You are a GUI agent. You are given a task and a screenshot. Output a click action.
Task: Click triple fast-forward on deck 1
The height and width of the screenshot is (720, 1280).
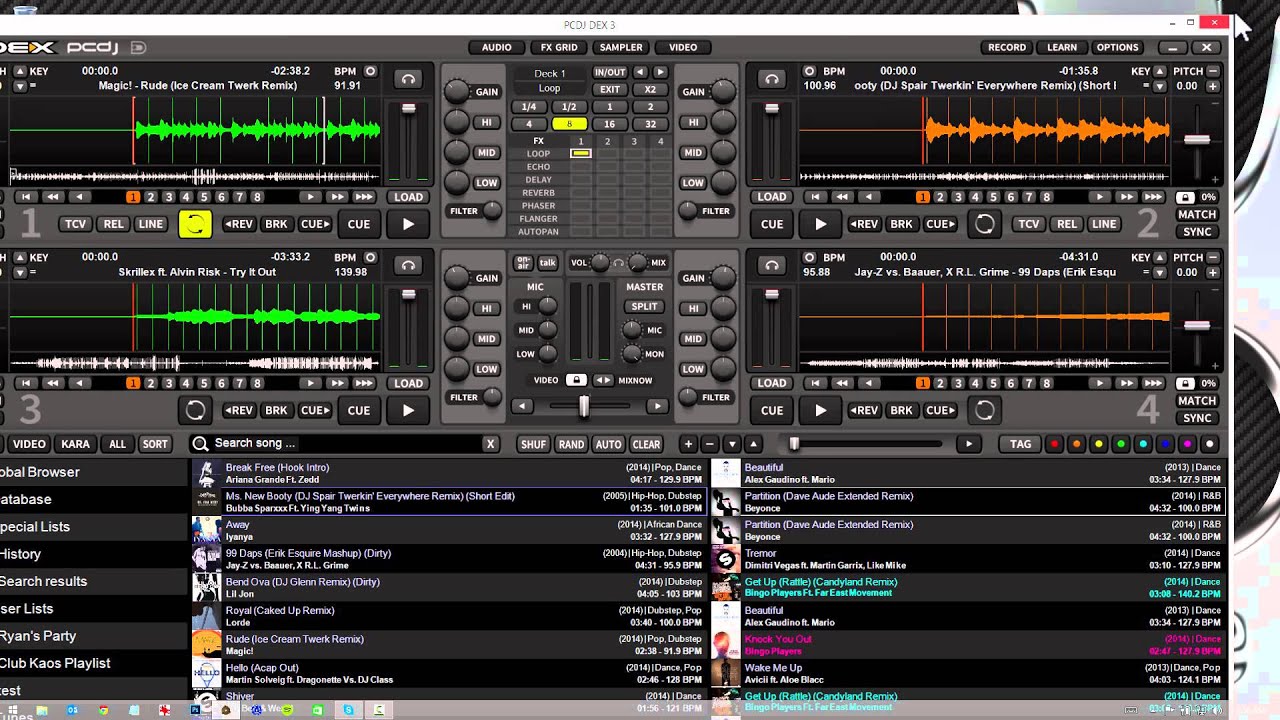(x=364, y=197)
